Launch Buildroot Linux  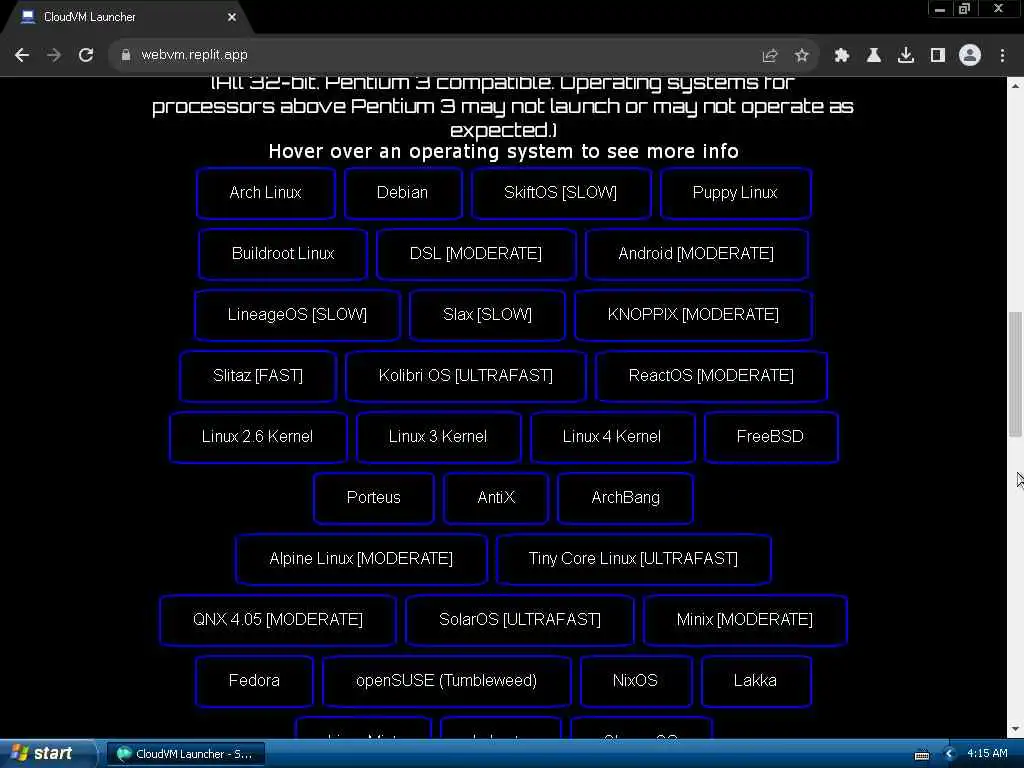283,253
